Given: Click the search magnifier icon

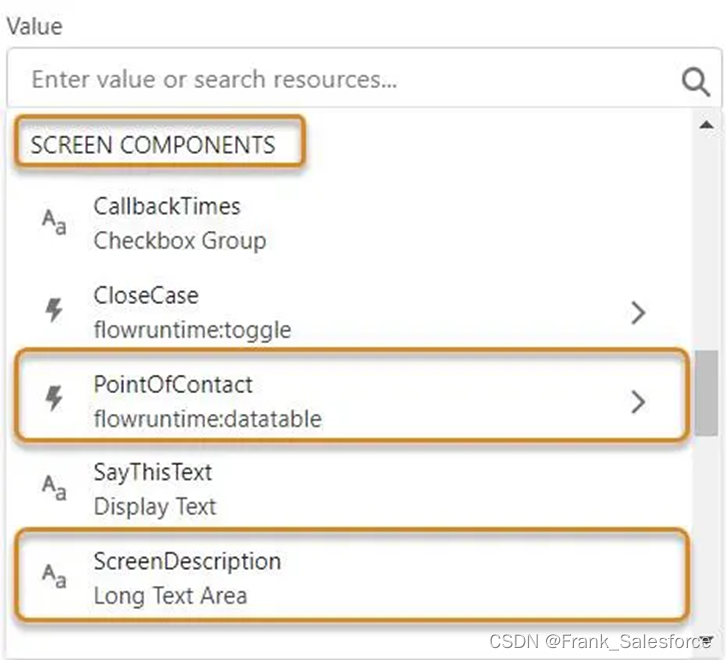Looking at the screenshot, I should 695,80.
